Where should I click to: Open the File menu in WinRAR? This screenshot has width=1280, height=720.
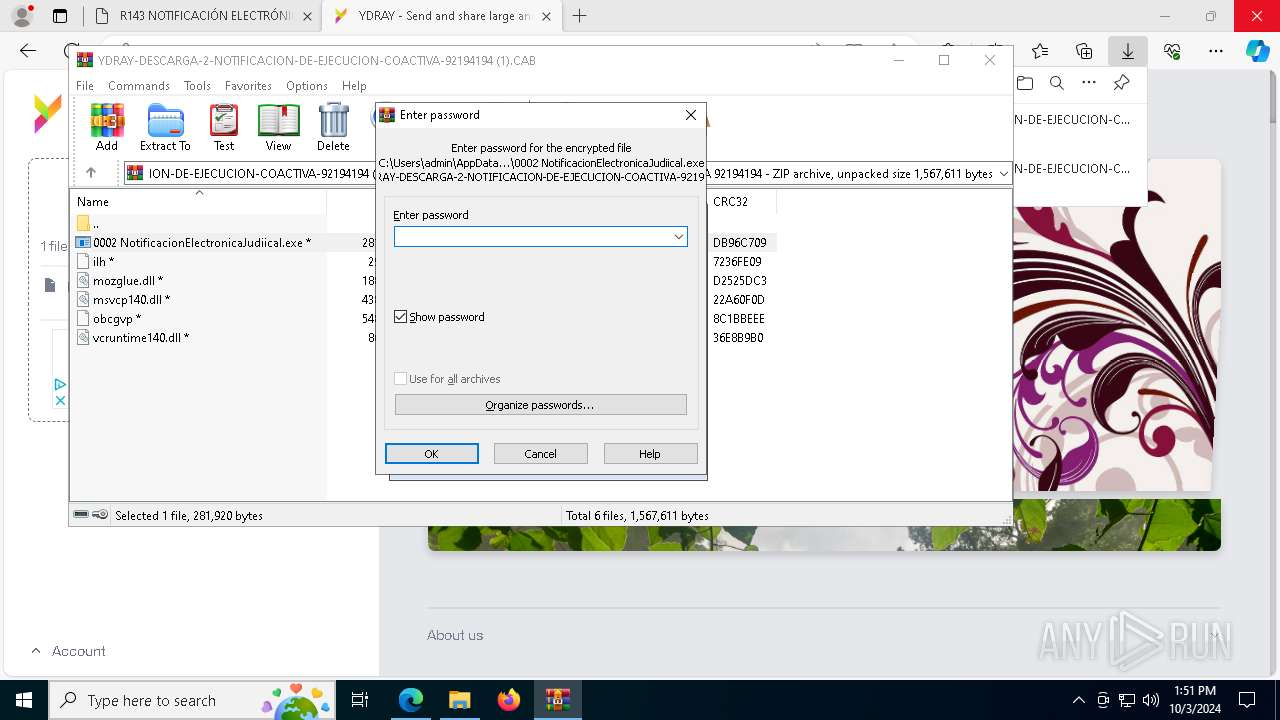click(x=85, y=86)
